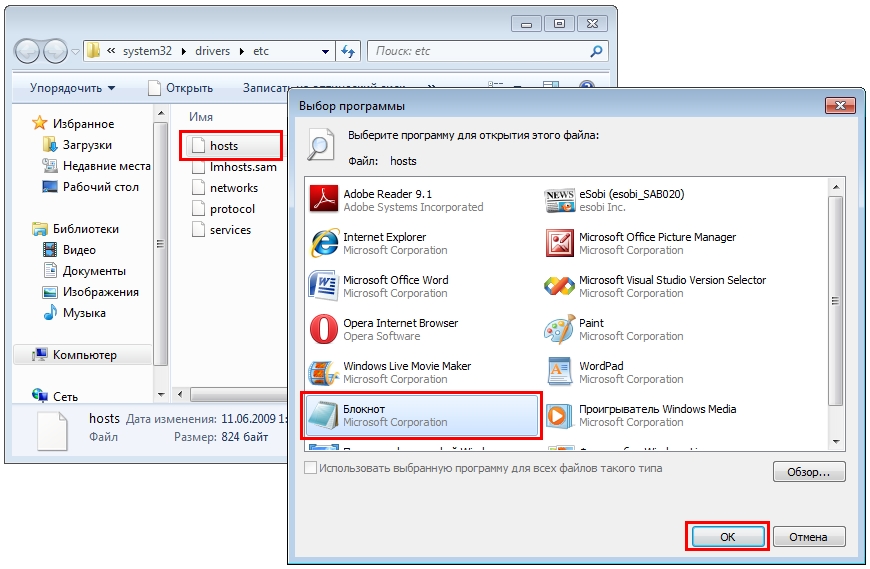Click file list horizontal scroll left arrow
The image size is (870, 569).
[x=180, y=394]
